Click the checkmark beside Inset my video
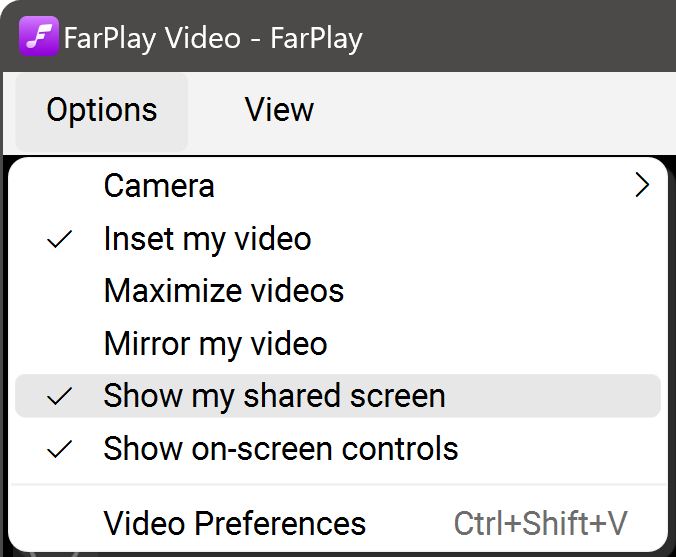Image resolution: width=676 pixels, height=557 pixels. point(60,240)
